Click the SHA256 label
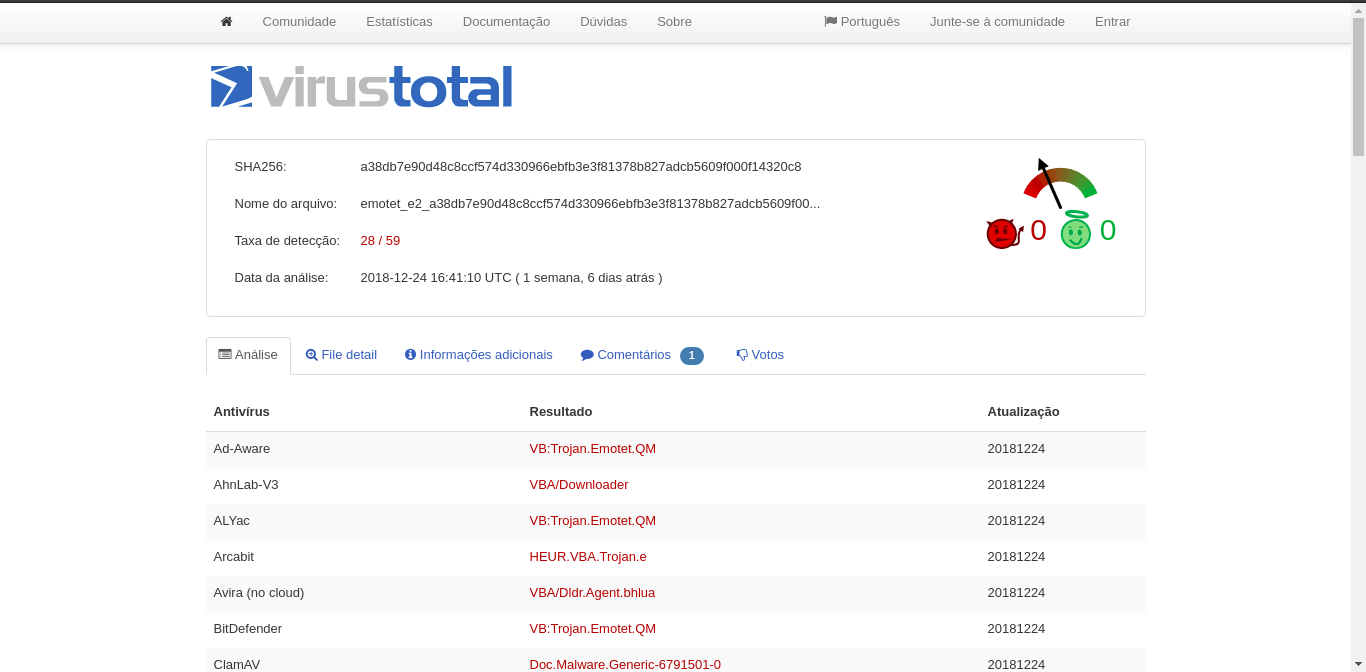1366x672 pixels. 260,167
